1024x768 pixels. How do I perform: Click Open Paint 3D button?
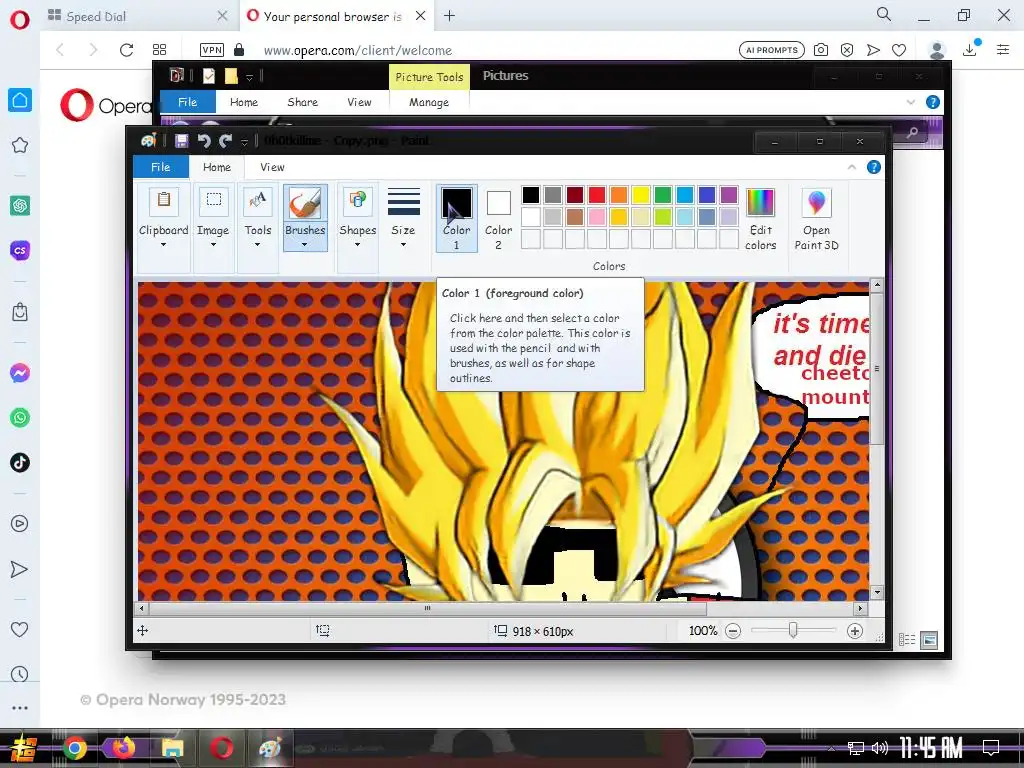pos(816,219)
